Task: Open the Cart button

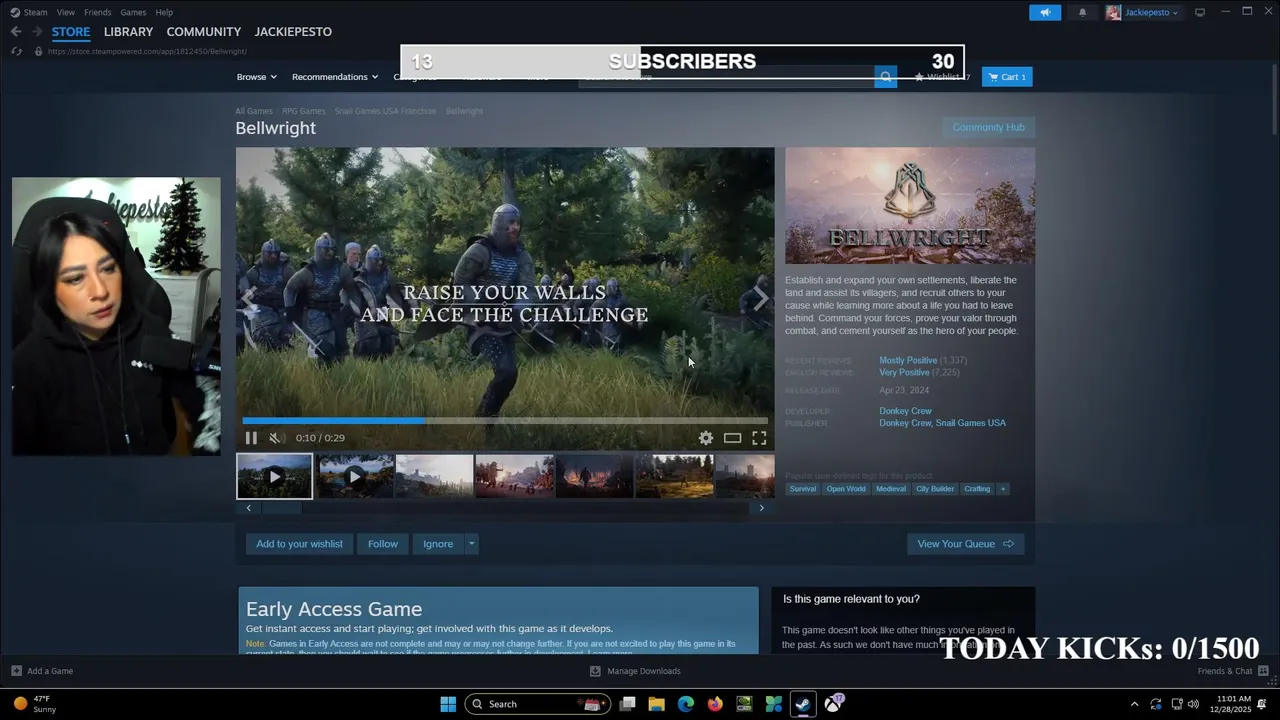Action: click(1007, 77)
